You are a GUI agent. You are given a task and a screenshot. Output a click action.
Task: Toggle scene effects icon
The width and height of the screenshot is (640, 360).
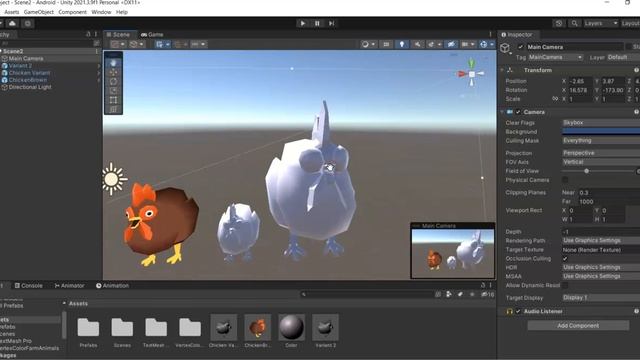click(x=431, y=44)
